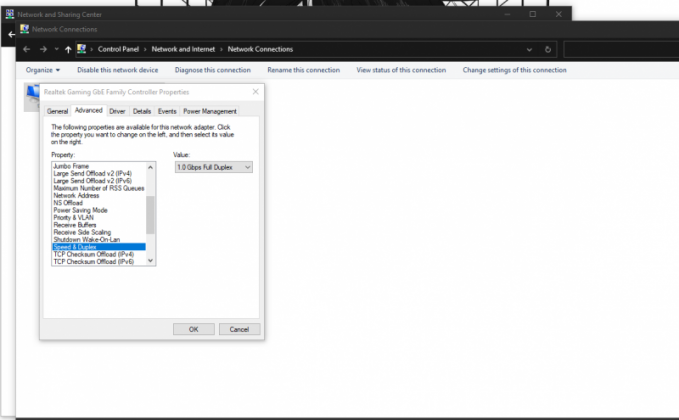Maximize the Network and Sharing Center window
679x420 pixels.
pos(533,14)
